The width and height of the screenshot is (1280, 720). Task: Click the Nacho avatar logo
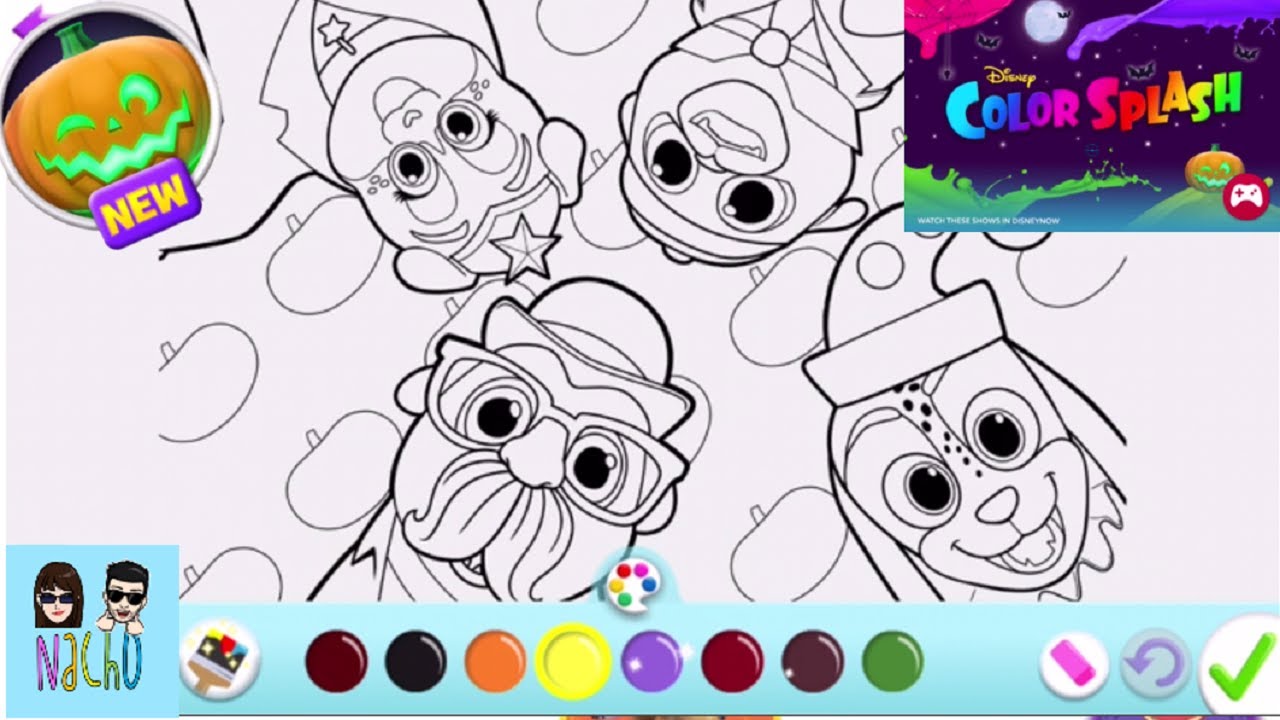[92, 631]
